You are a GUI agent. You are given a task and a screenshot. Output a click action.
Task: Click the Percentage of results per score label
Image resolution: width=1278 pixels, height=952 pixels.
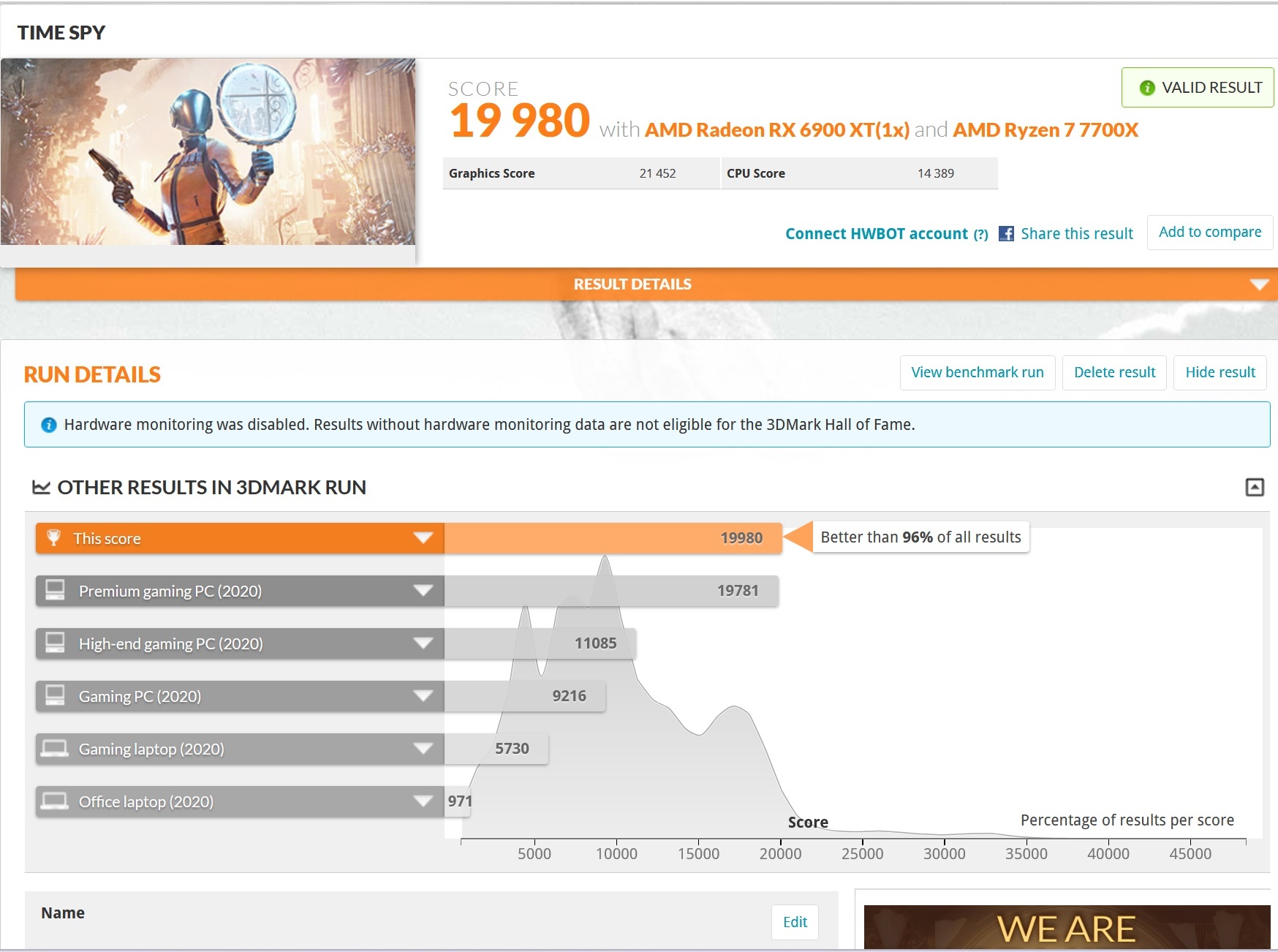pos(1127,820)
